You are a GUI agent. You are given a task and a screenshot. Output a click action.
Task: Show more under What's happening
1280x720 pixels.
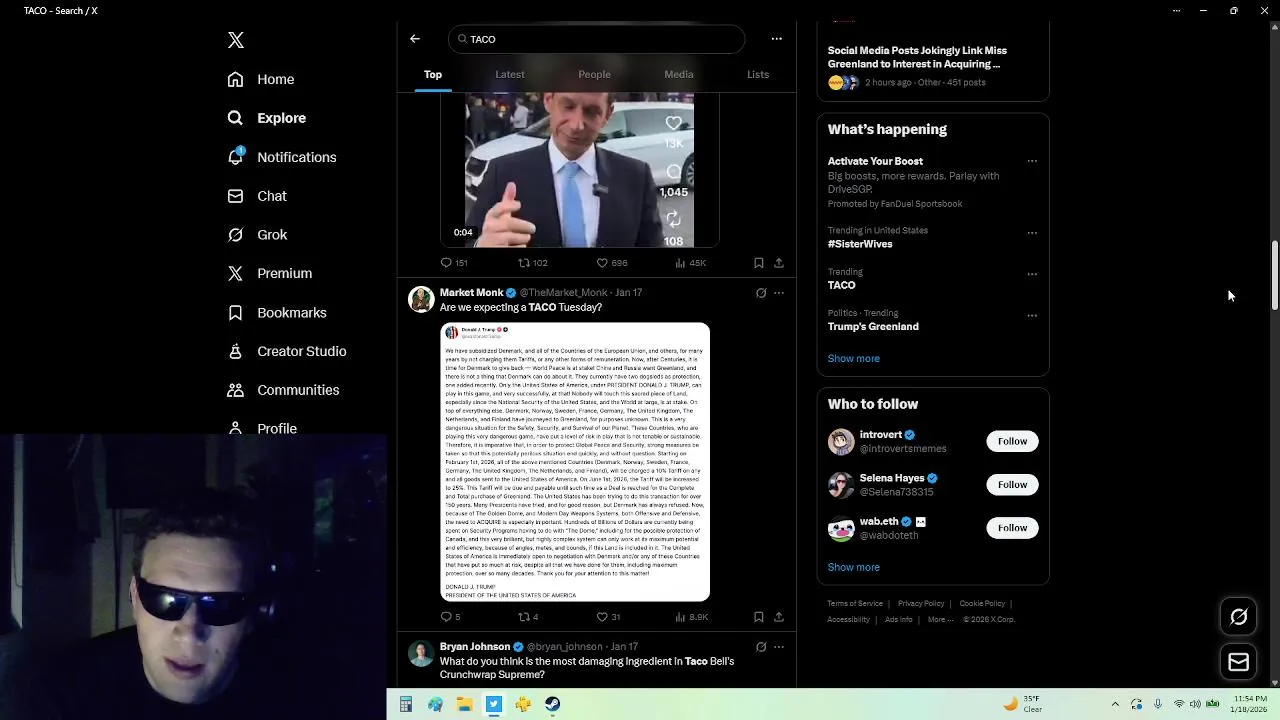[854, 358]
